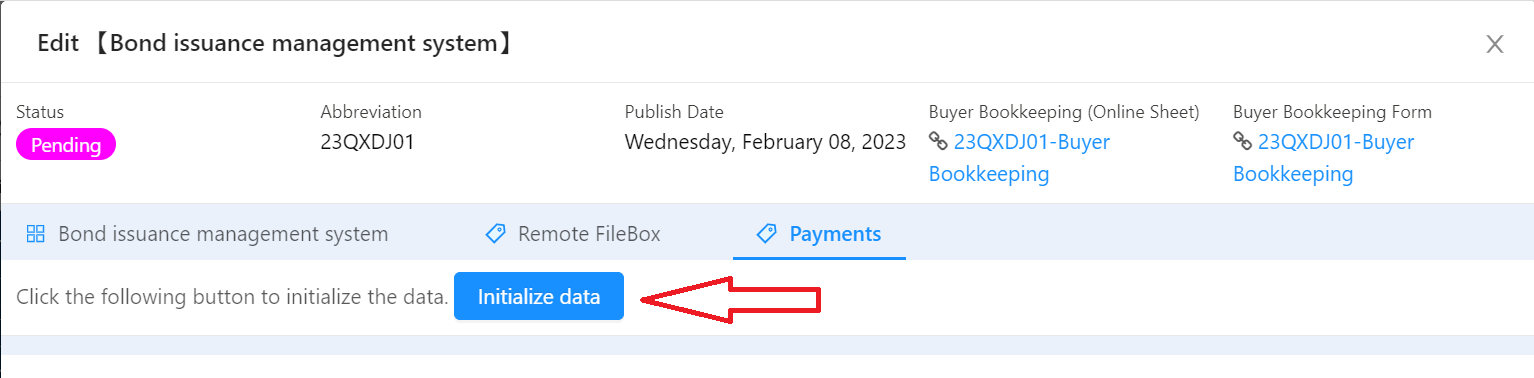Close the Edit dialog with the X

click(1495, 44)
